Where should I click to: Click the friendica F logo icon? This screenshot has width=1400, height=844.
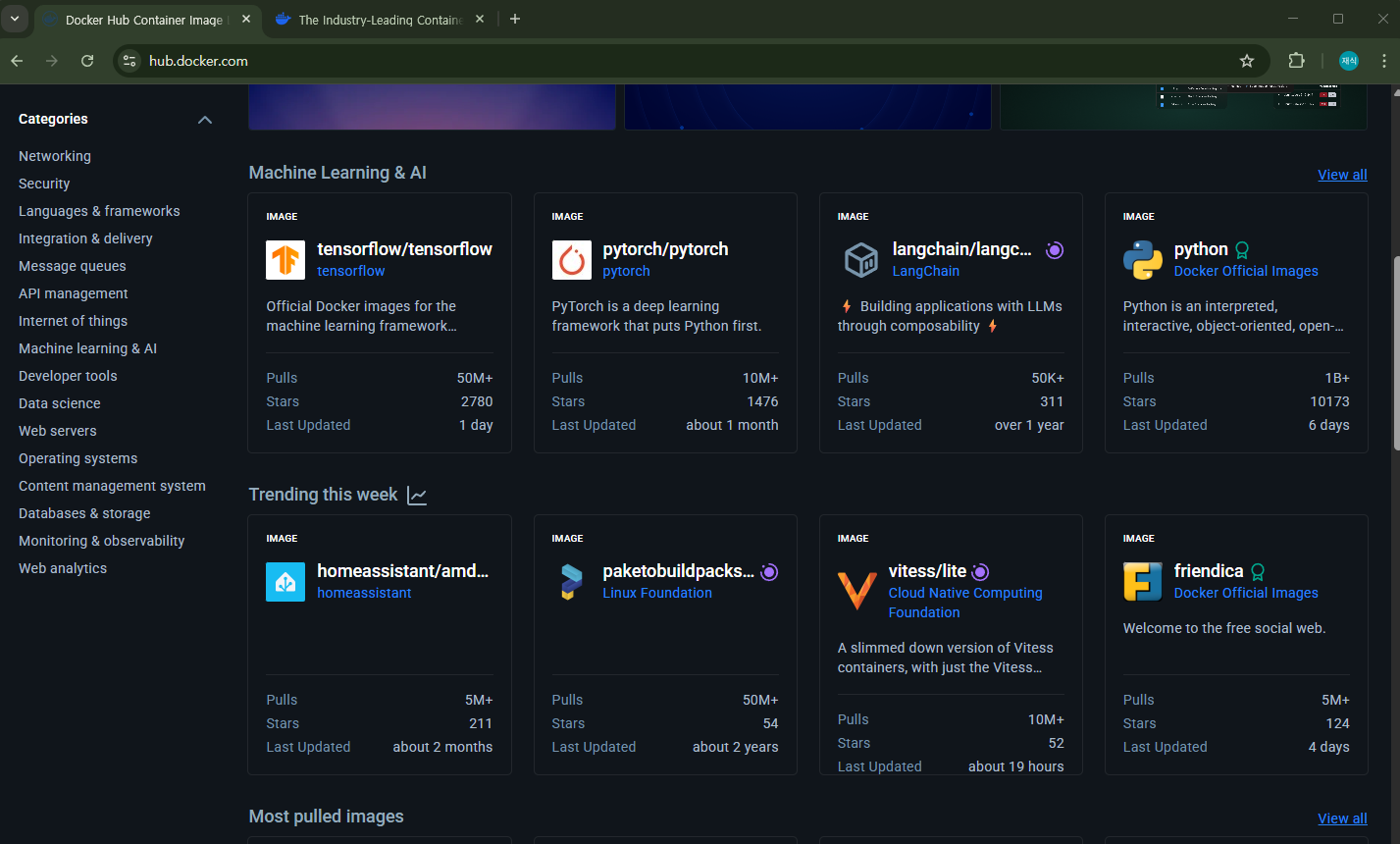click(x=1143, y=582)
